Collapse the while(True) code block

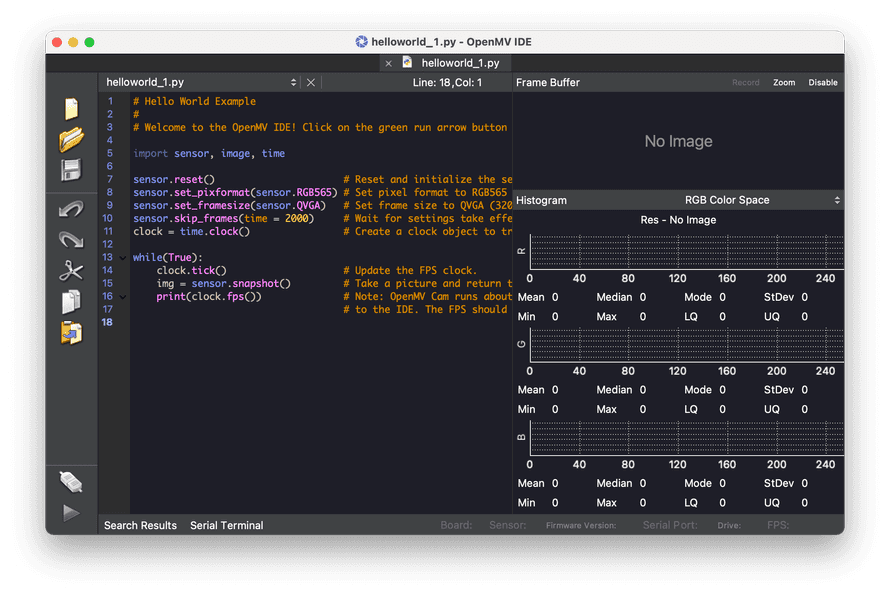(123, 258)
